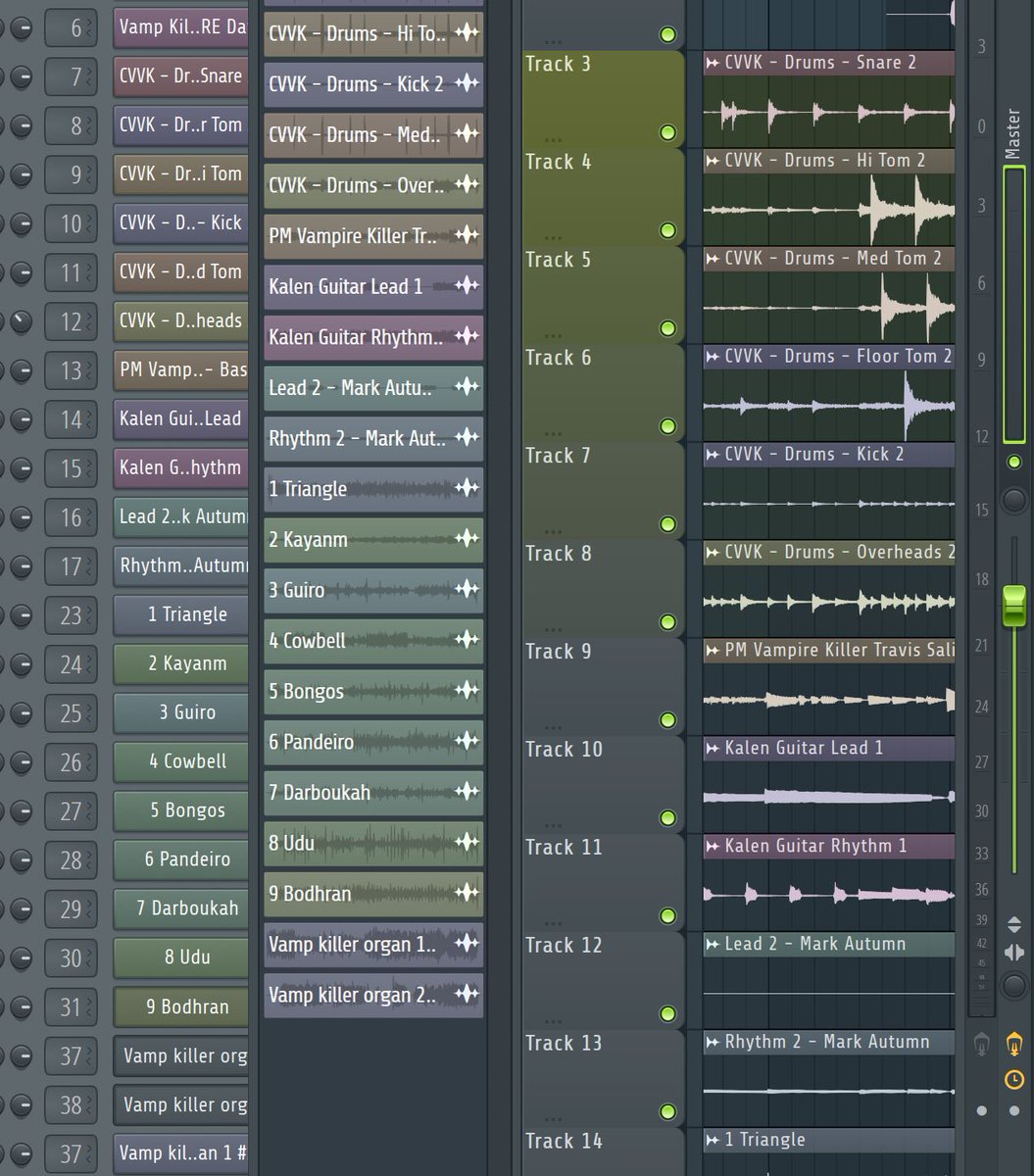Click the waveform icon on the 1 Triangle clip

[x=468, y=489]
